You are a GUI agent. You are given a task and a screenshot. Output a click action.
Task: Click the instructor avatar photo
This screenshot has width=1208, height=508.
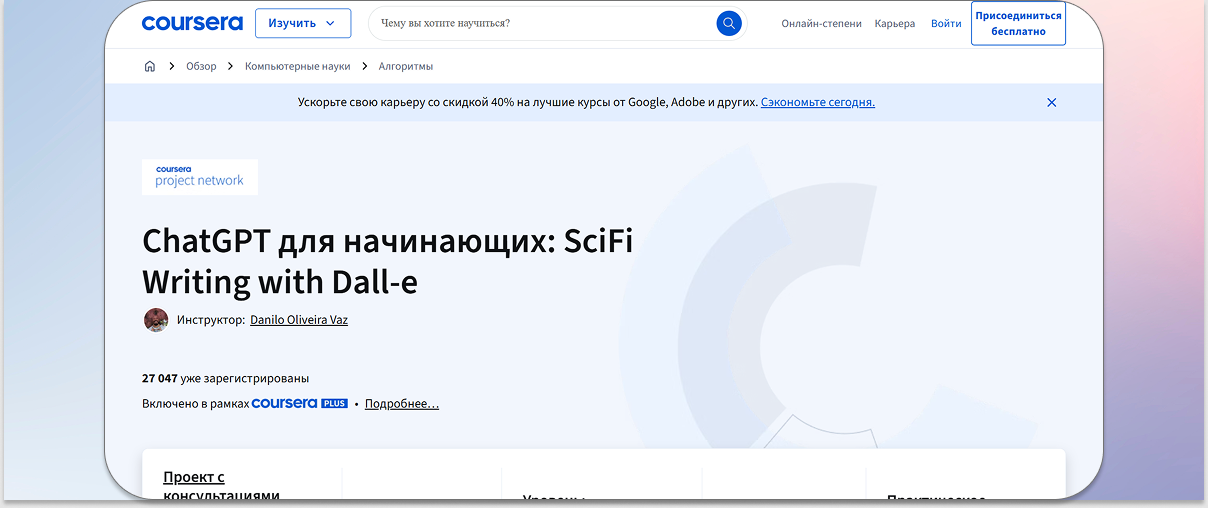coord(156,320)
